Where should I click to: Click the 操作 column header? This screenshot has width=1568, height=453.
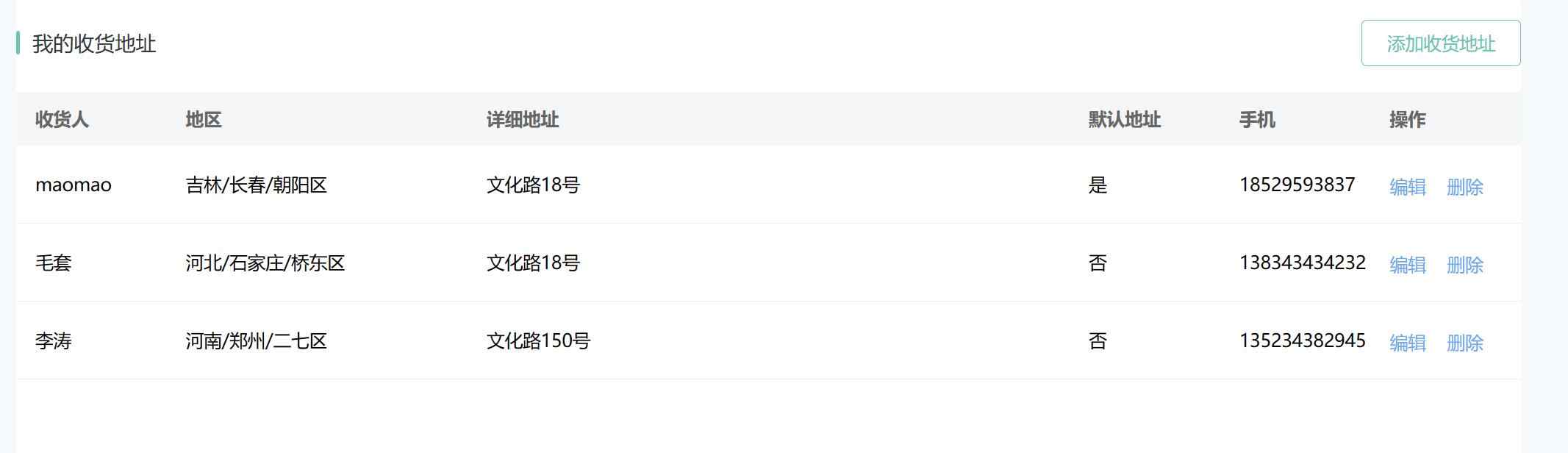point(1407,119)
